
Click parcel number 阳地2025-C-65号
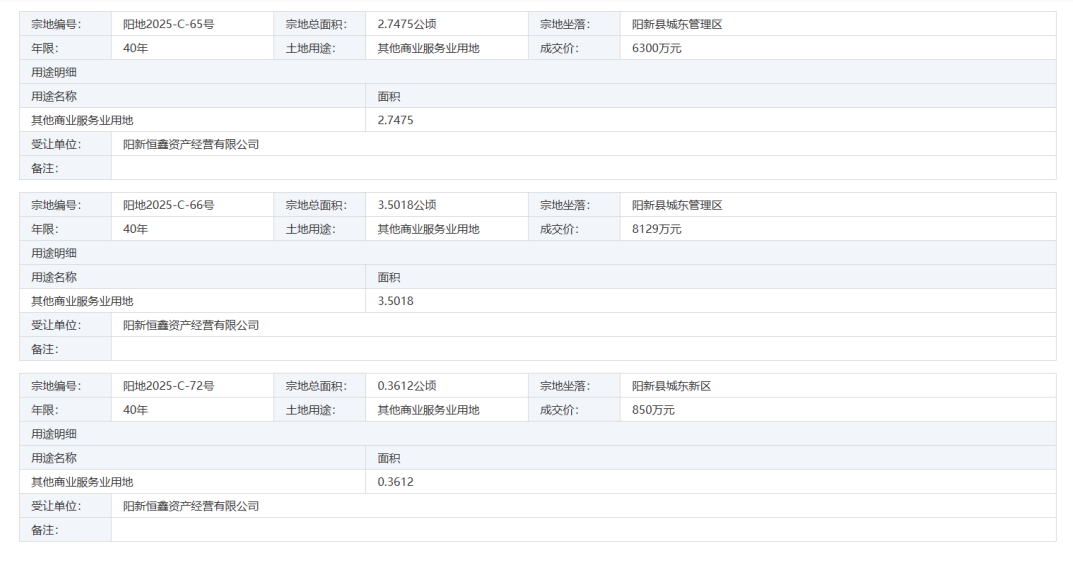(168, 24)
